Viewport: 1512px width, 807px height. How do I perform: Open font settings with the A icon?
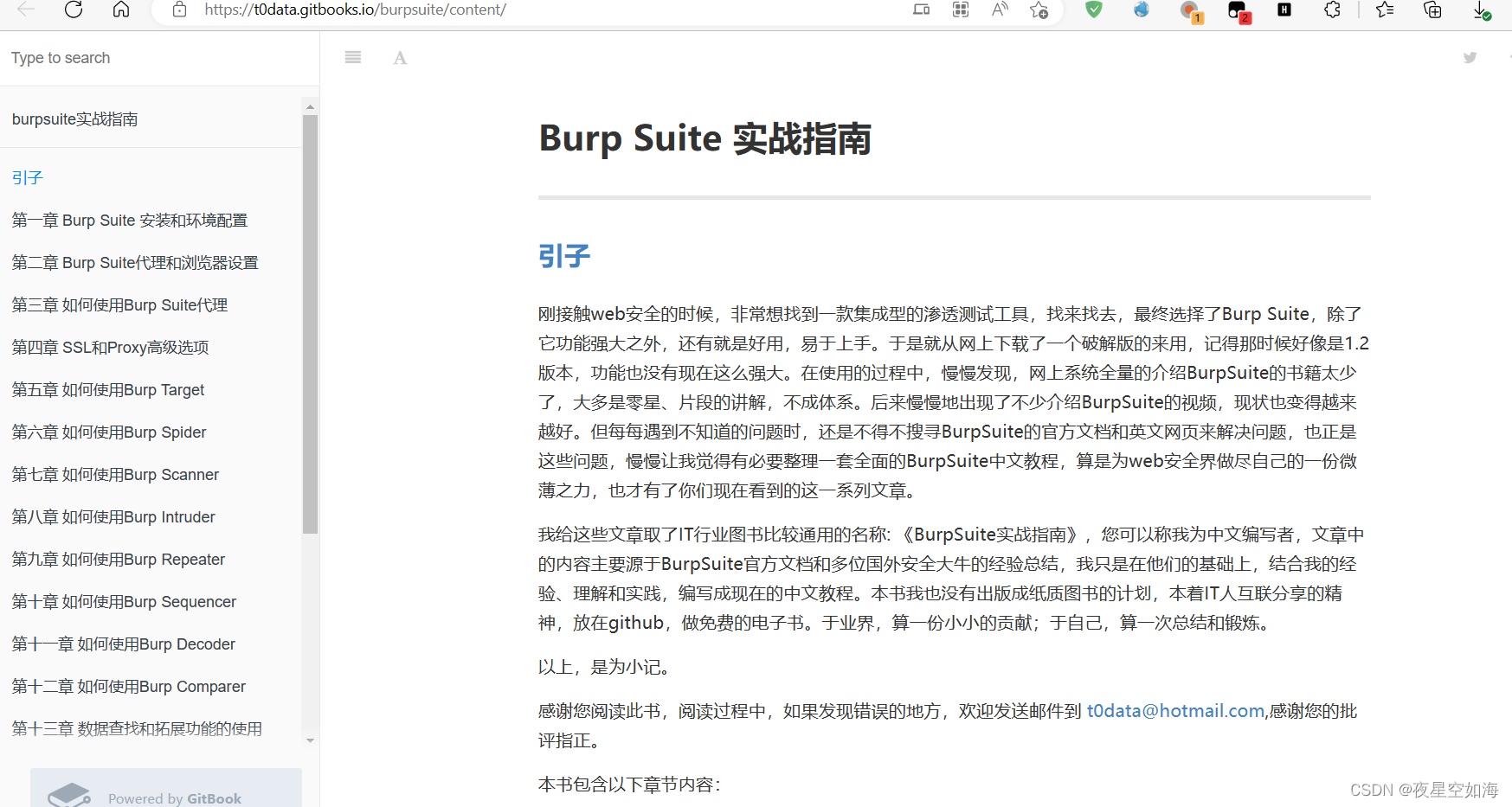pyautogui.click(x=400, y=58)
